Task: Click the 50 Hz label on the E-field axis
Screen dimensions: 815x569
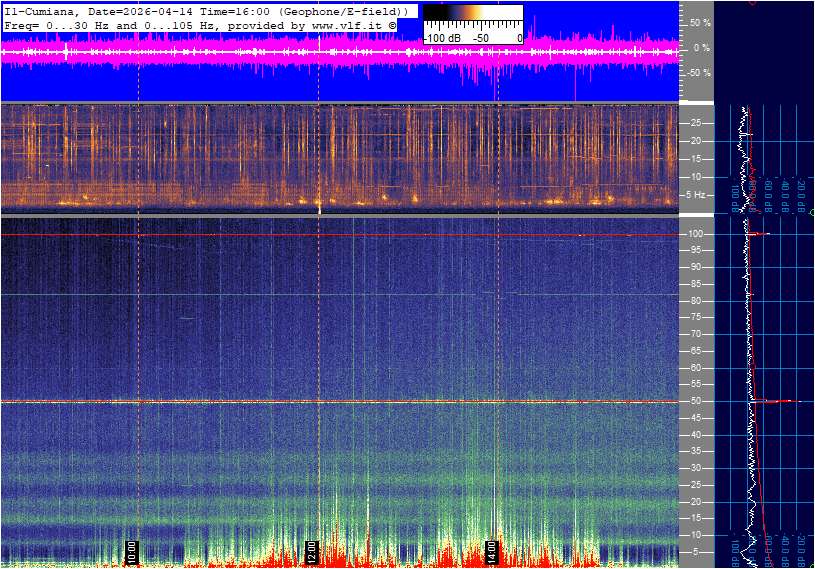Action: pyautogui.click(x=695, y=401)
